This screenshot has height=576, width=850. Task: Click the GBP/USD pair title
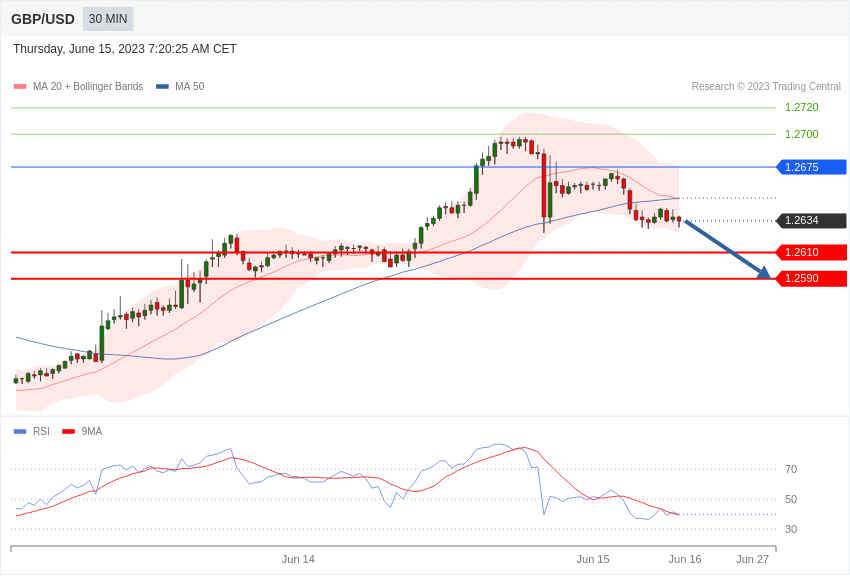[43, 19]
